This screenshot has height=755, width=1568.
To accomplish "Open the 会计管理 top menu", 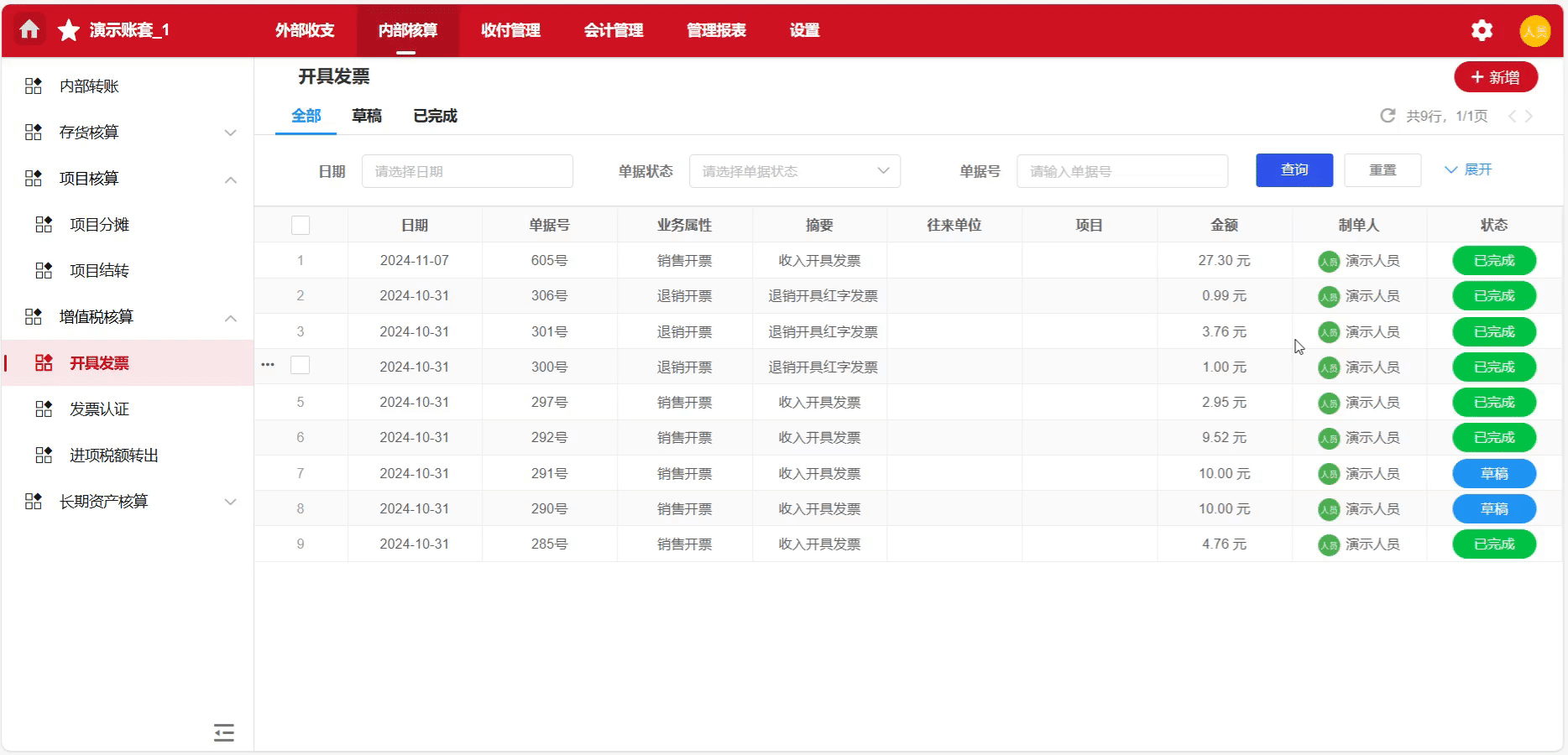I will point(613,30).
